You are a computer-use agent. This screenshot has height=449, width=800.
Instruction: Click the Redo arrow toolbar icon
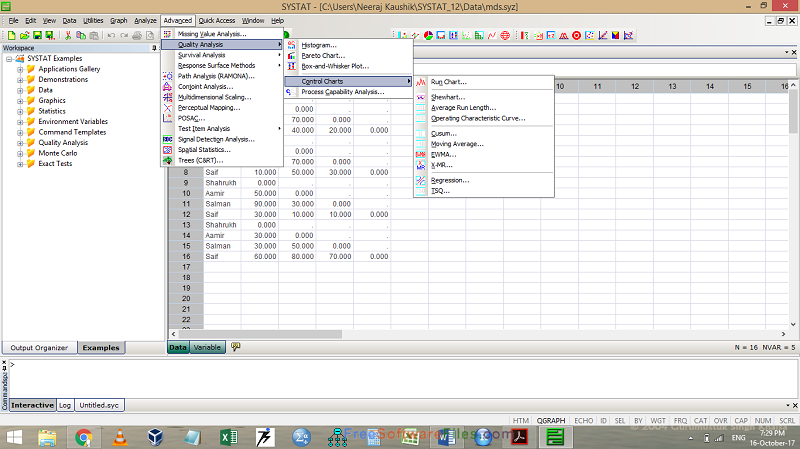pos(123,35)
